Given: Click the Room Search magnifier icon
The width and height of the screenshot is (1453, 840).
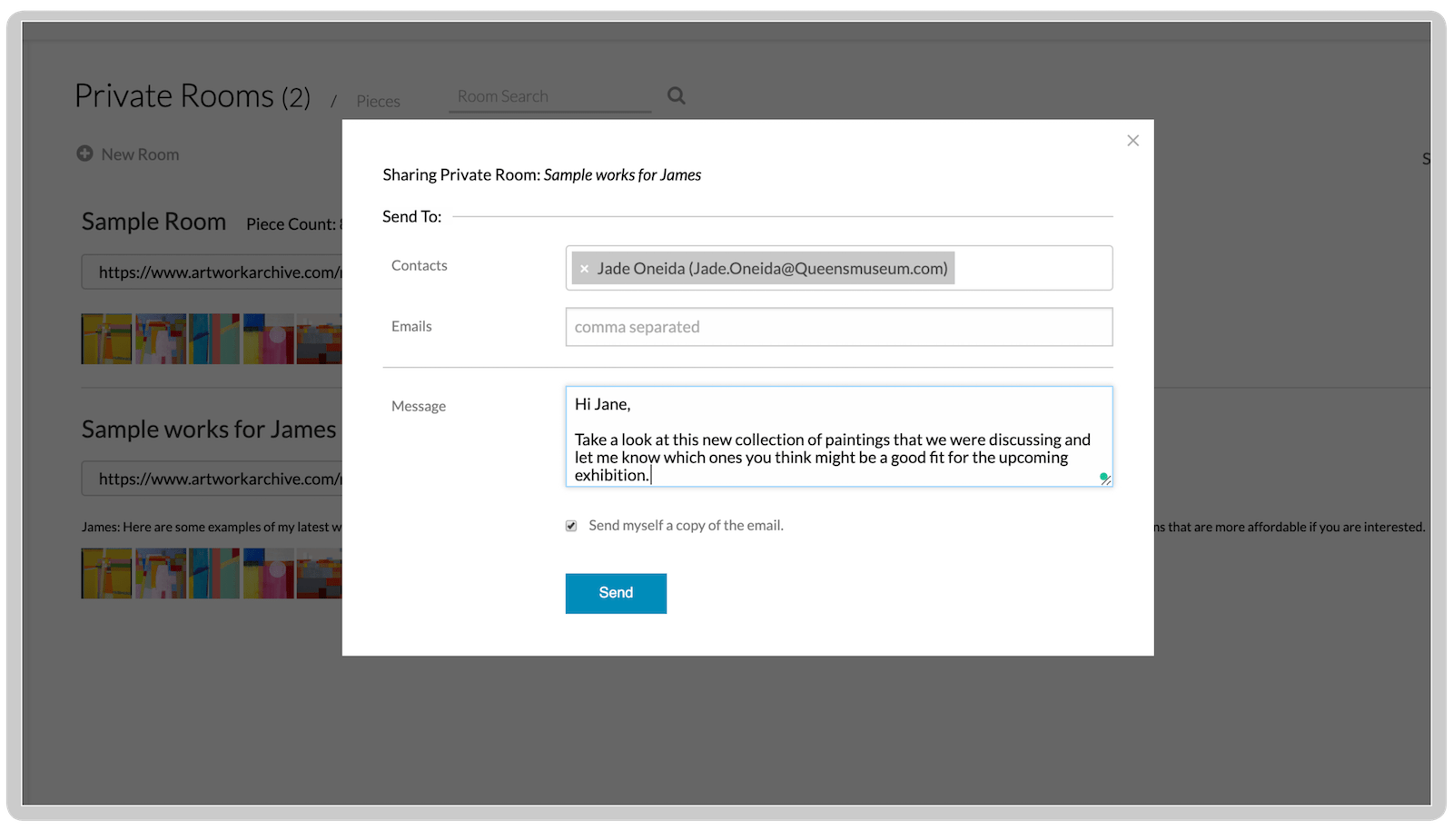Looking at the screenshot, I should tap(676, 95).
